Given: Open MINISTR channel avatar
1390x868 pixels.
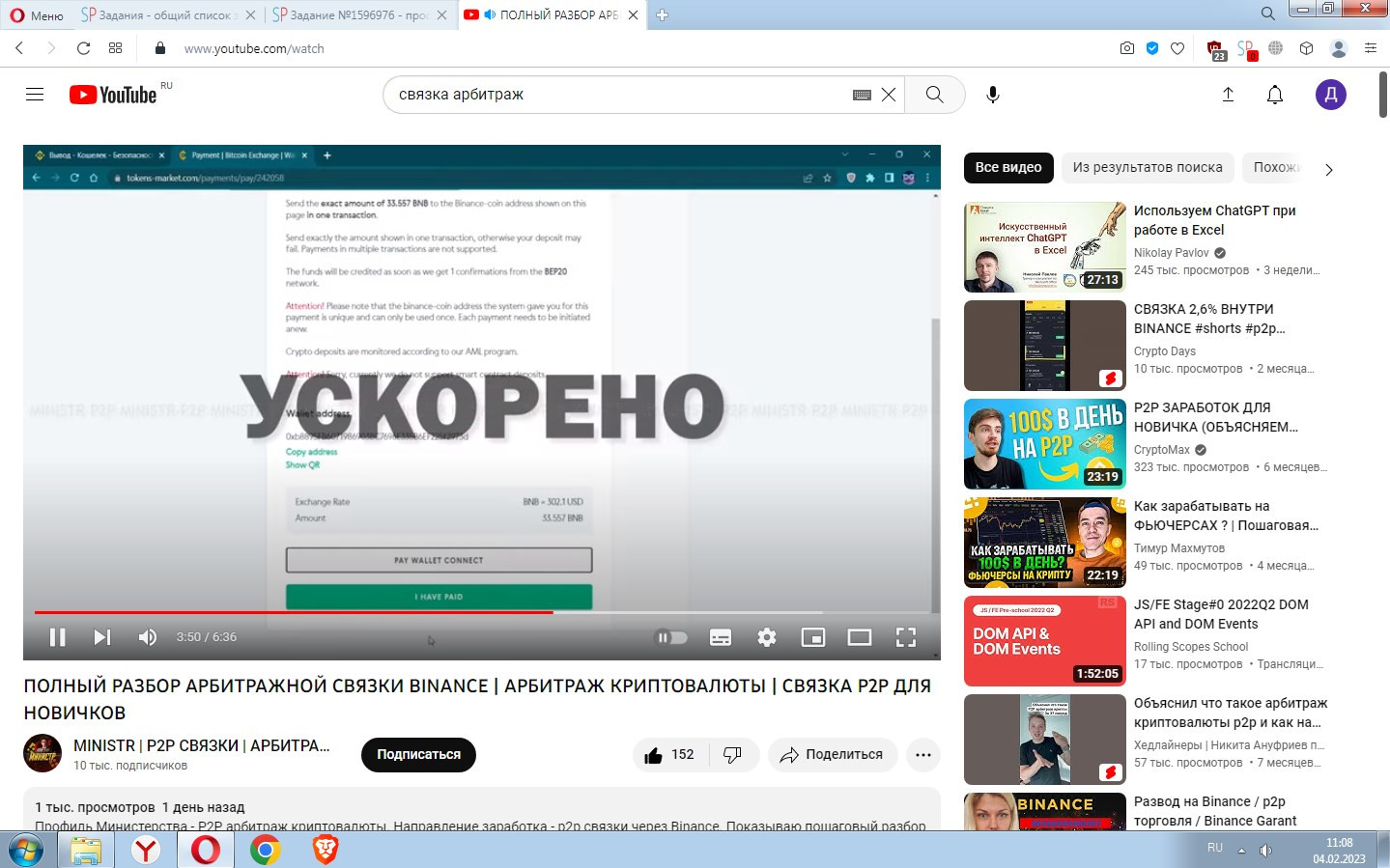Looking at the screenshot, I should pos(43,754).
